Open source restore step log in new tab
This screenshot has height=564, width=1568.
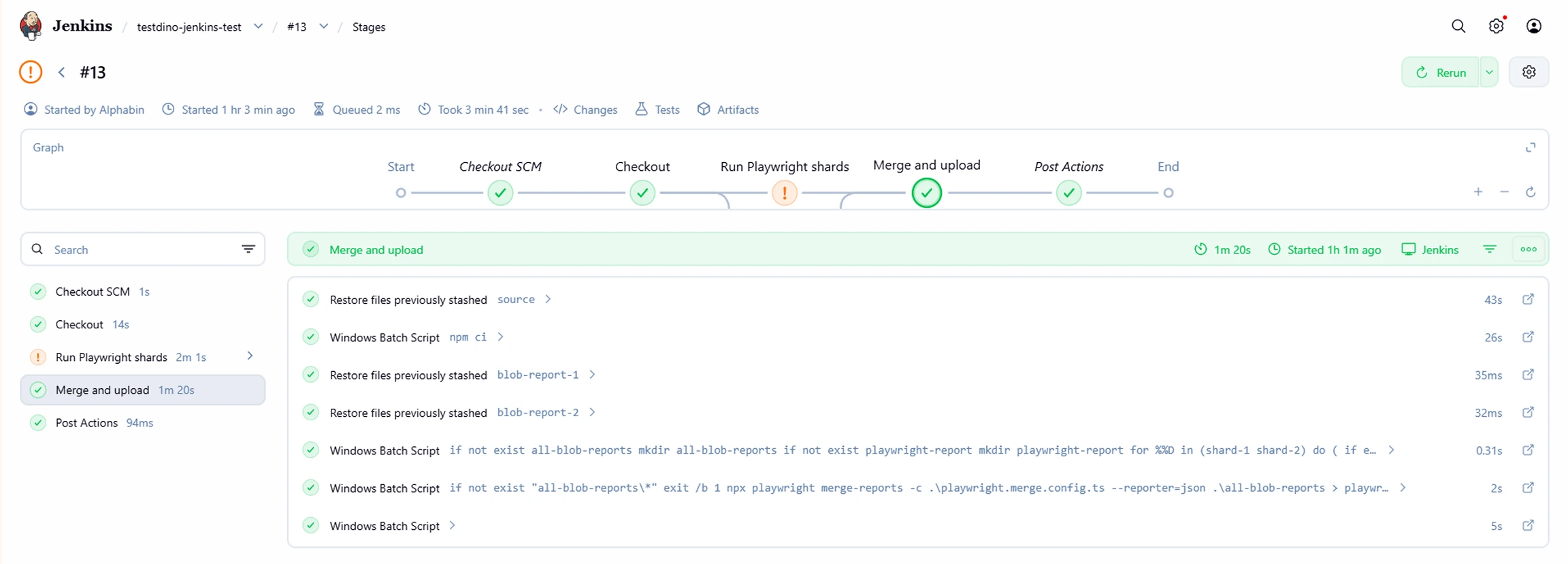coord(1528,299)
